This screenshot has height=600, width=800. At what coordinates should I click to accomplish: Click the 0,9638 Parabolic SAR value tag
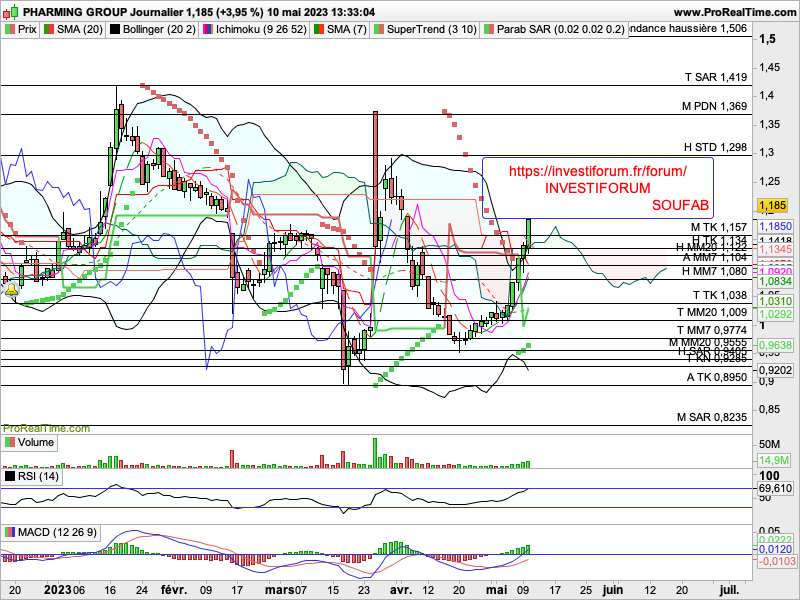[x=776, y=345]
